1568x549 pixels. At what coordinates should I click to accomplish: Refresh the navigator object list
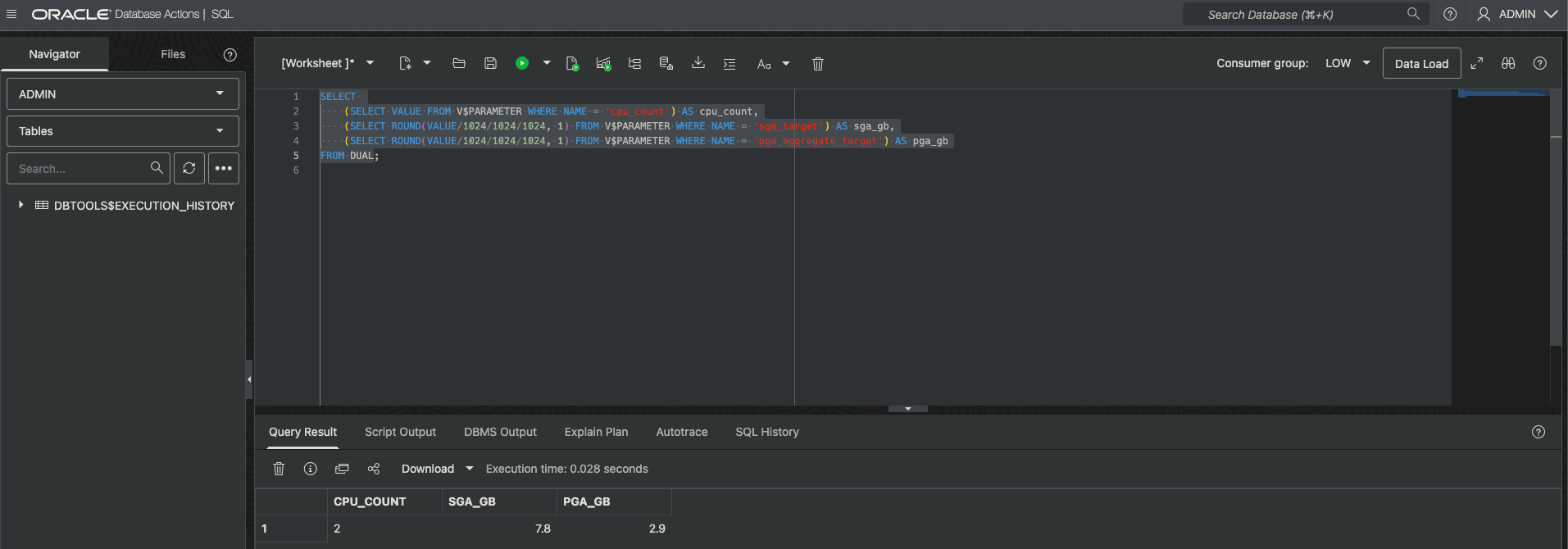click(x=189, y=168)
